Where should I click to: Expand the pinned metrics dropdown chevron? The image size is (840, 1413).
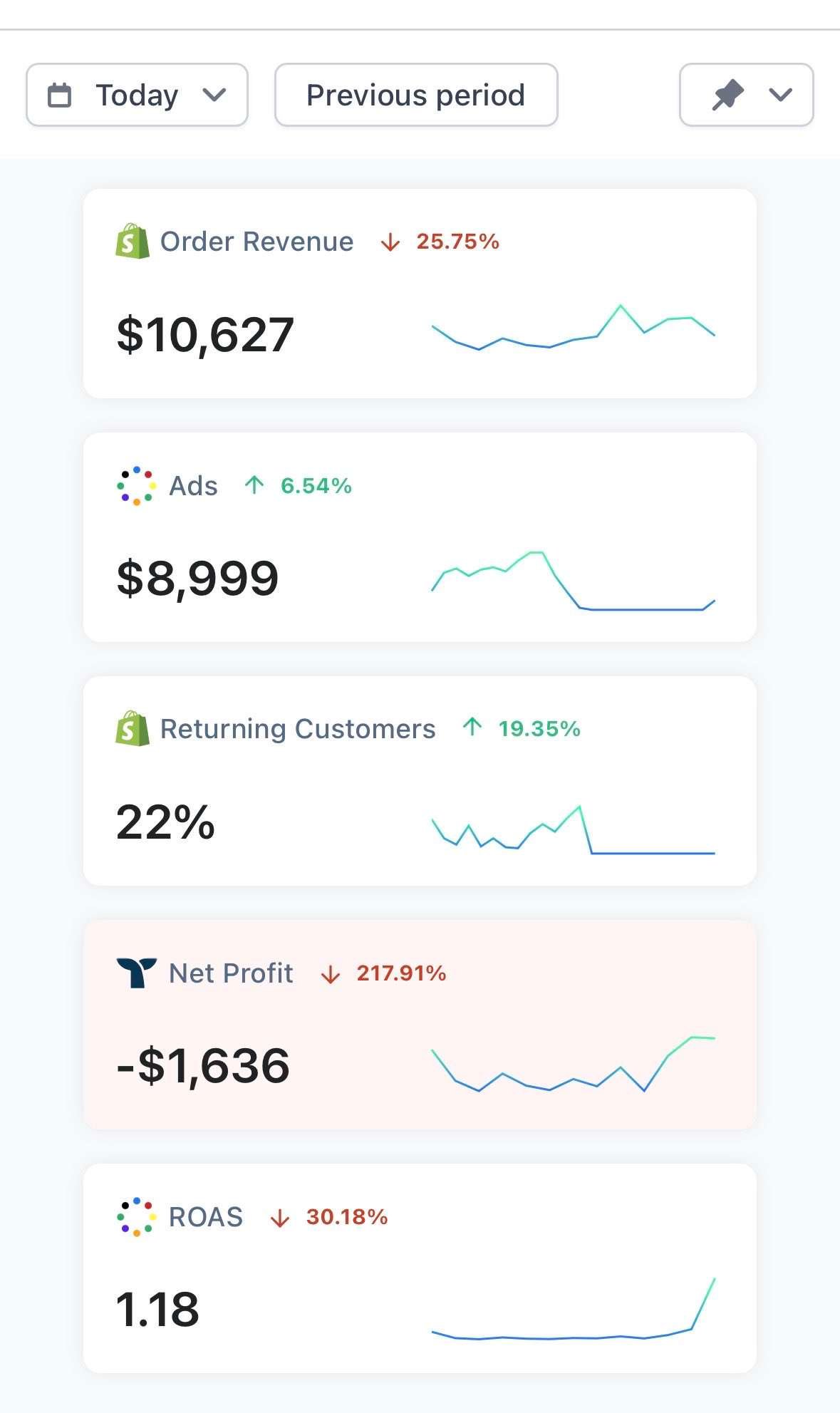[781, 95]
